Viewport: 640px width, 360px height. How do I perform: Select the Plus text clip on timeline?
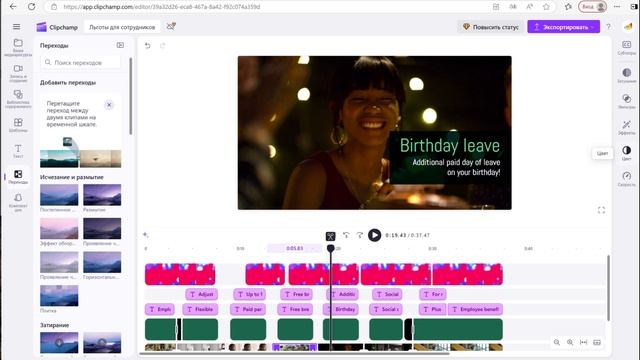click(x=433, y=309)
